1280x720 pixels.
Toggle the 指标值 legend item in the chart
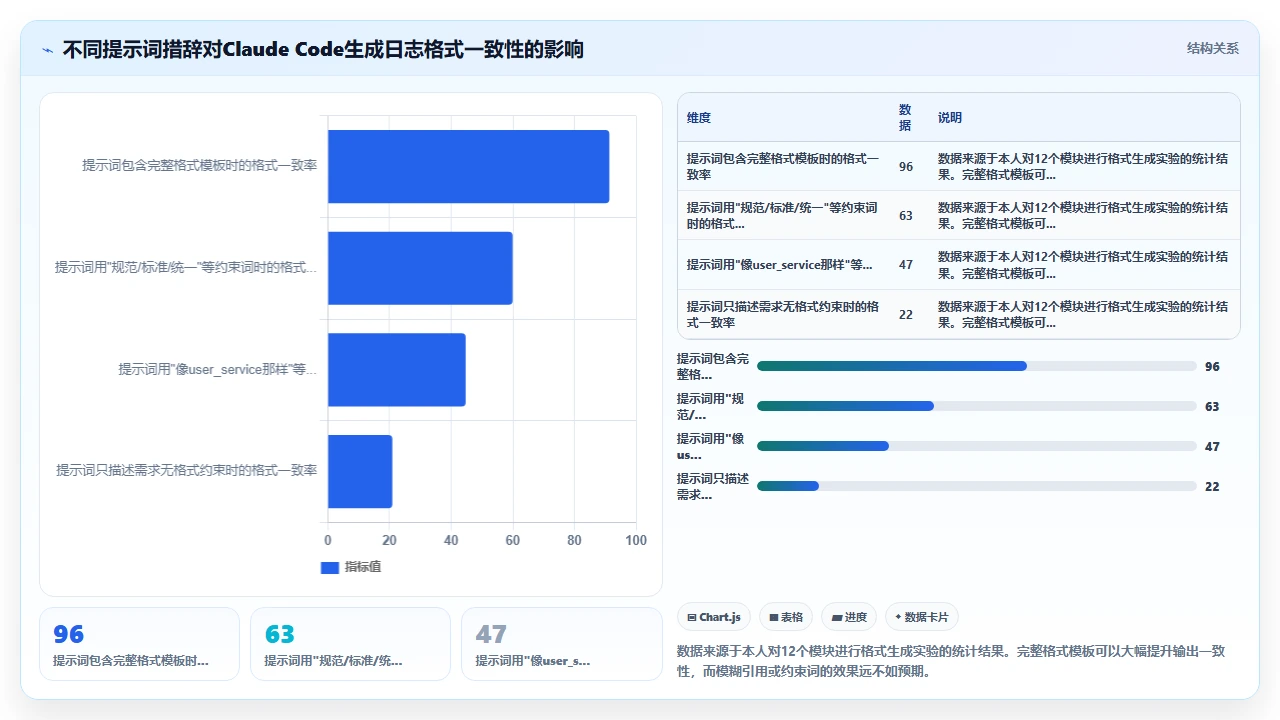pyautogui.click(x=351, y=567)
